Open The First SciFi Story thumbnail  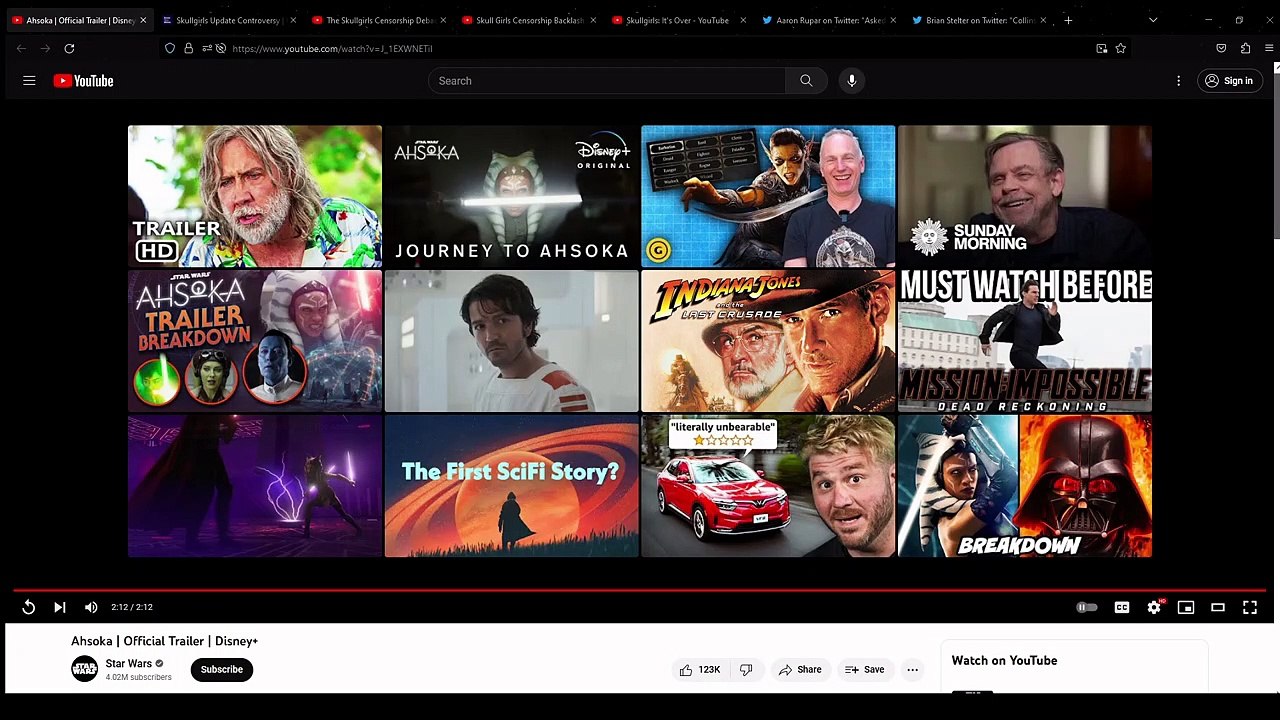tap(511, 486)
